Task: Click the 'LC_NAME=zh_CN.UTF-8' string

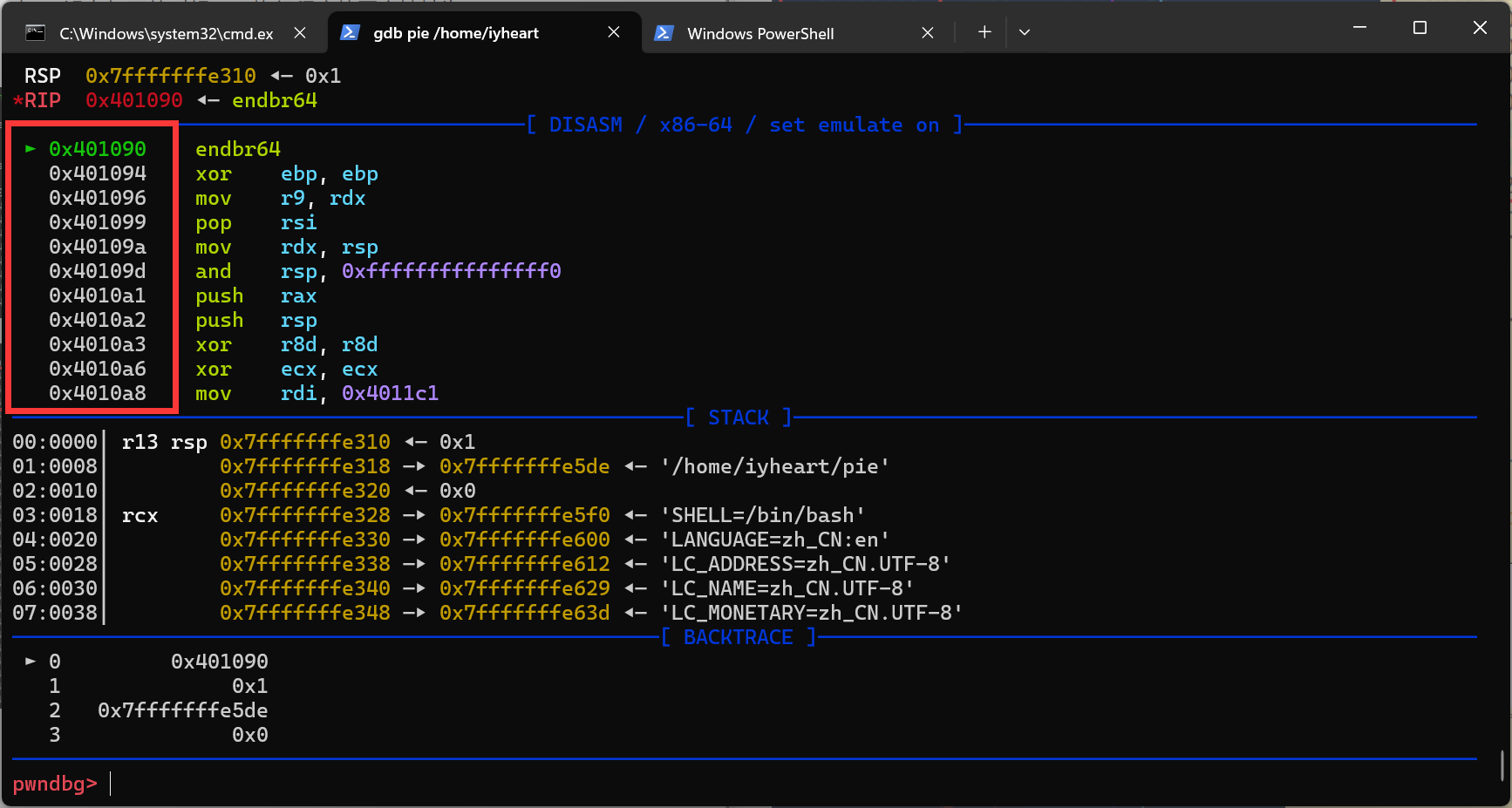Action: pos(787,588)
